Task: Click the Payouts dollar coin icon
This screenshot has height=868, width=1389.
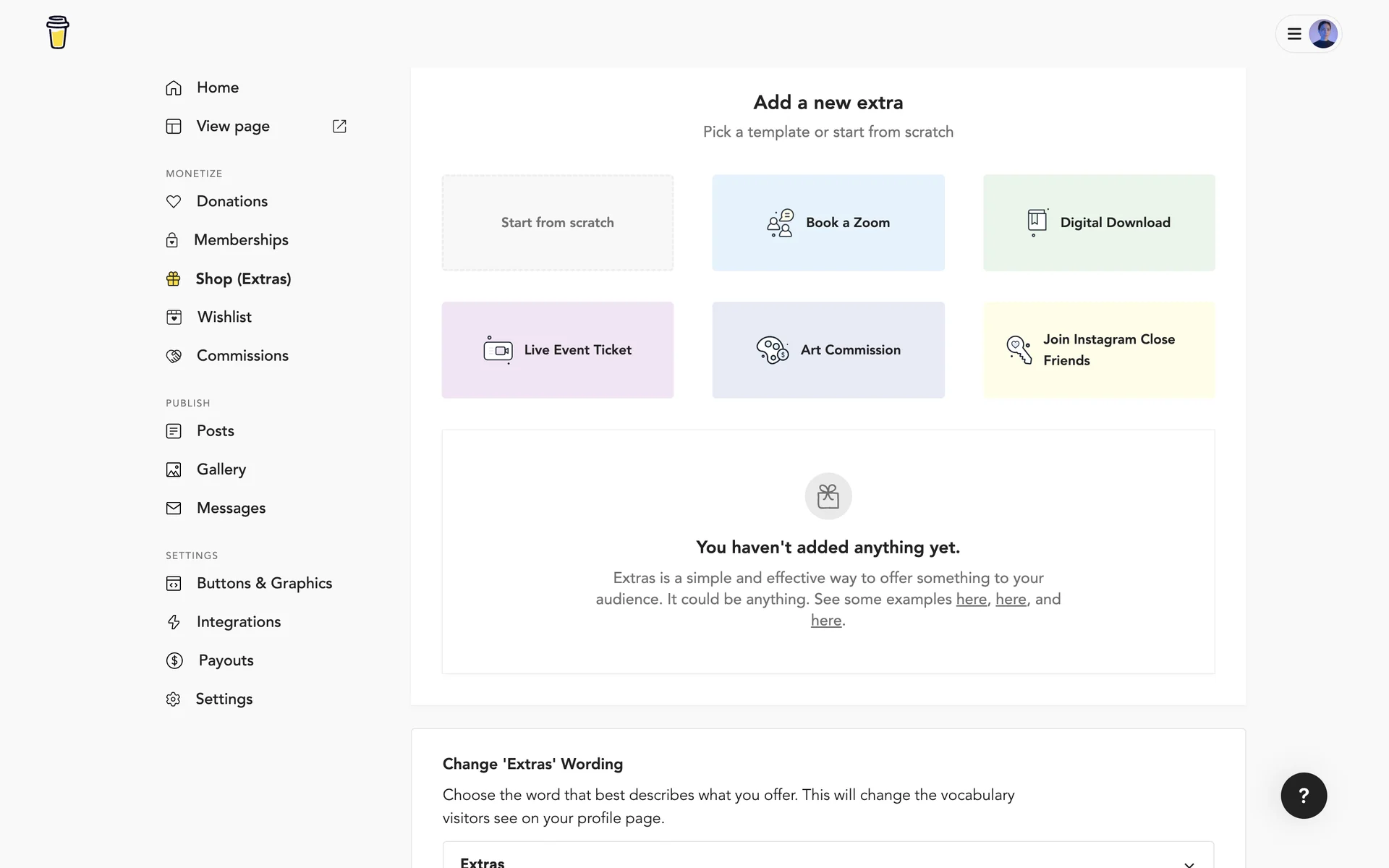Action: pyautogui.click(x=174, y=660)
